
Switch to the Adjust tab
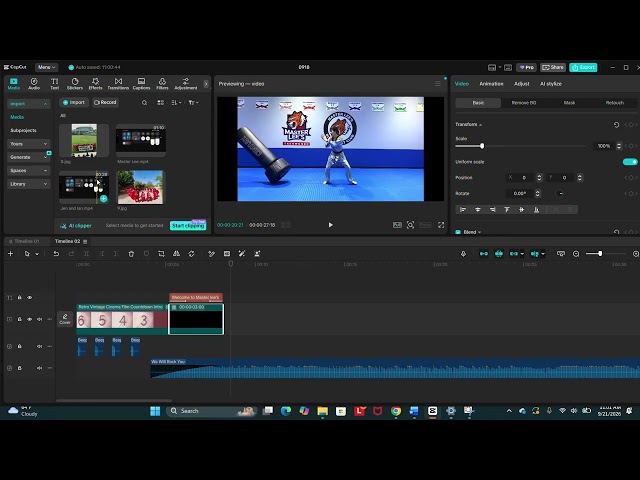tap(522, 84)
